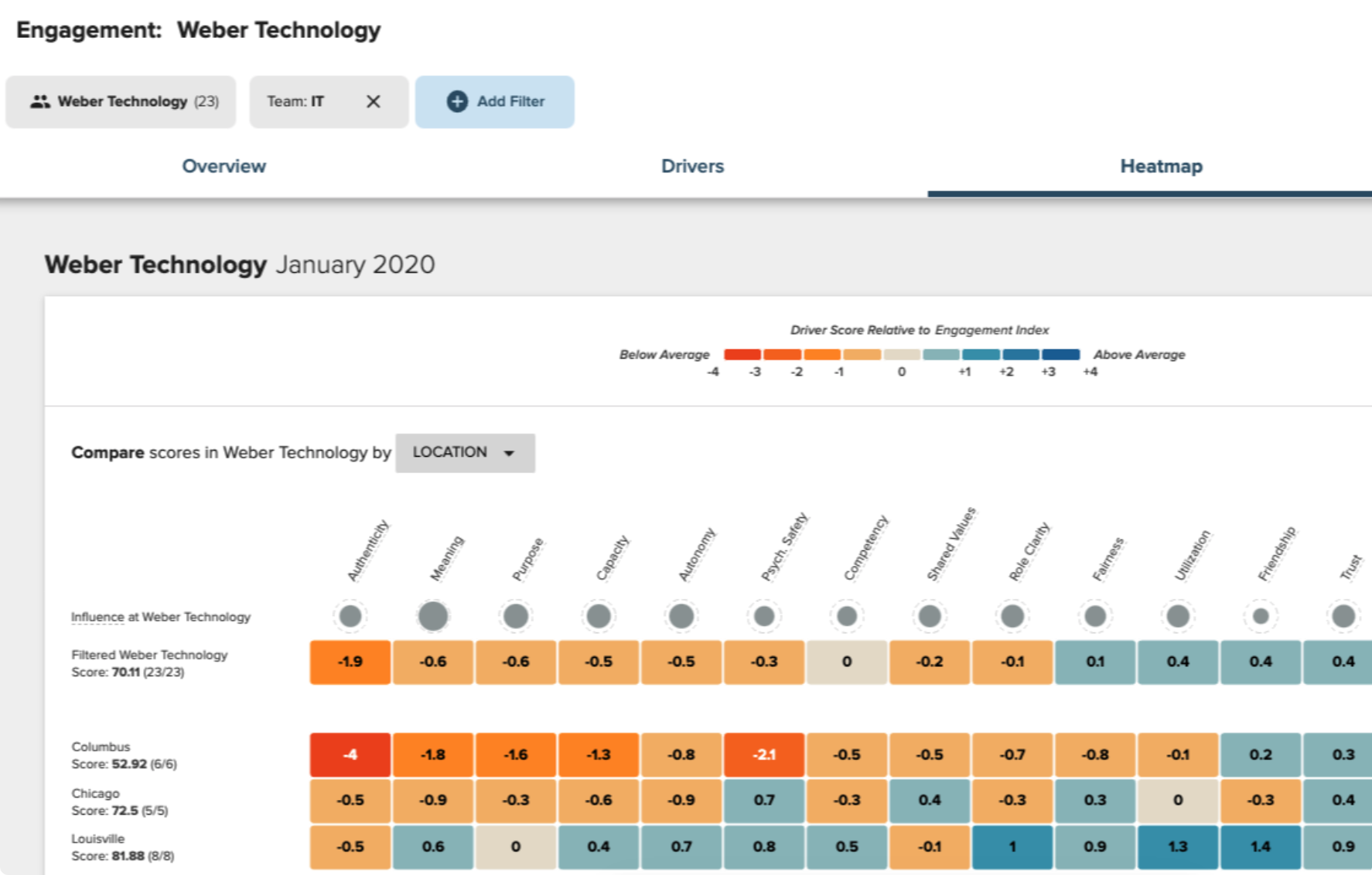Click the Autonomy influence circle

[681, 616]
